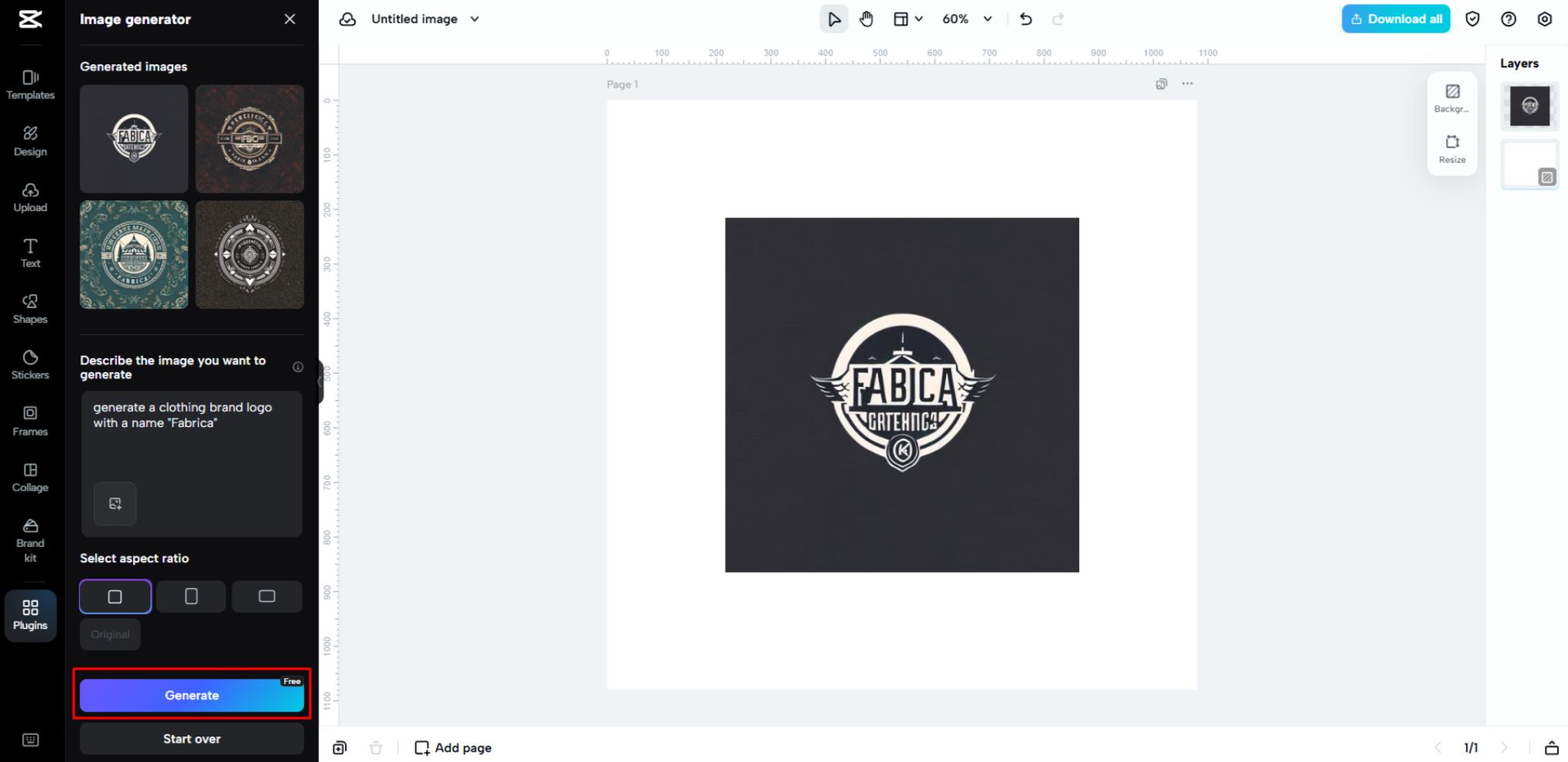This screenshot has width=1568, height=762.
Task: Open the zoom level dropdown
Action: pos(966,19)
